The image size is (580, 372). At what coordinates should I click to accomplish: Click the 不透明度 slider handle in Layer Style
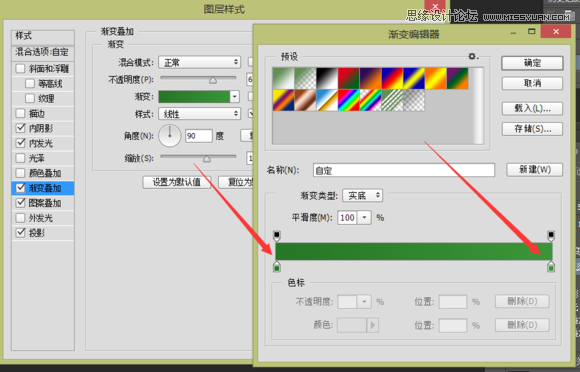tap(213, 80)
